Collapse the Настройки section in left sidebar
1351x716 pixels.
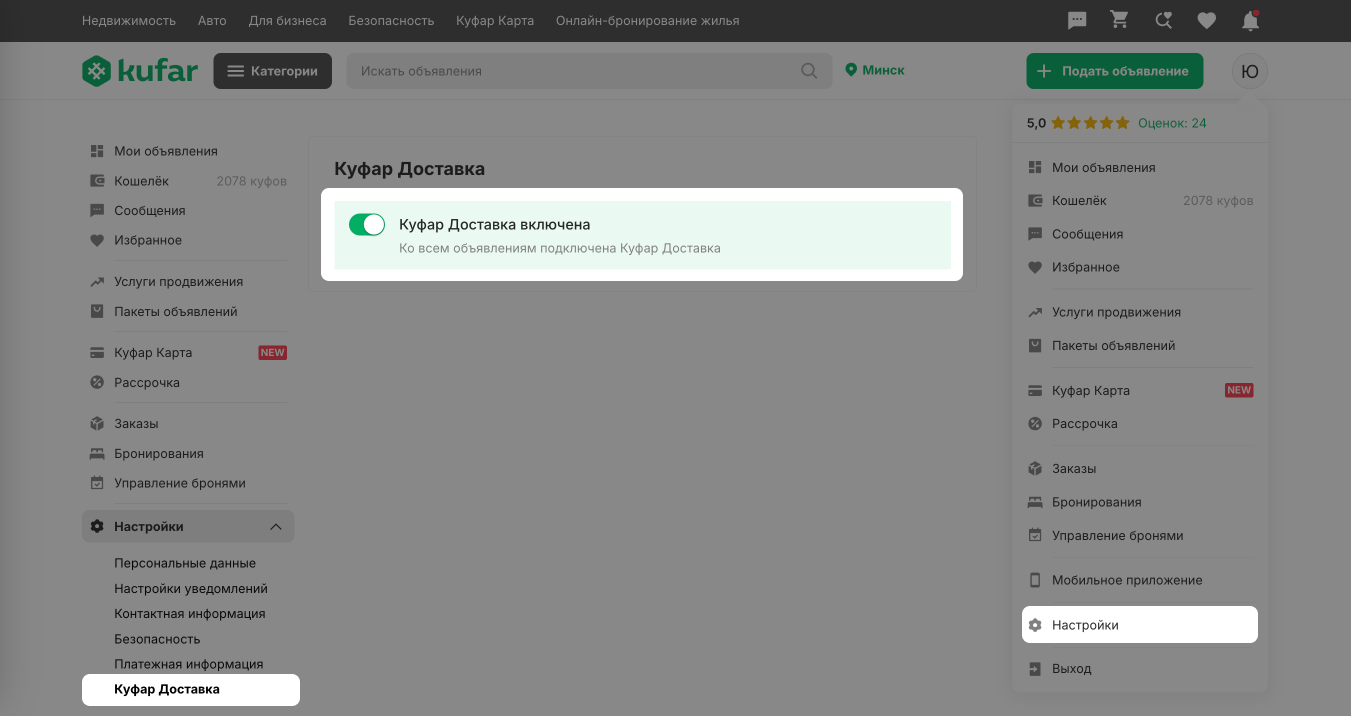coord(276,527)
